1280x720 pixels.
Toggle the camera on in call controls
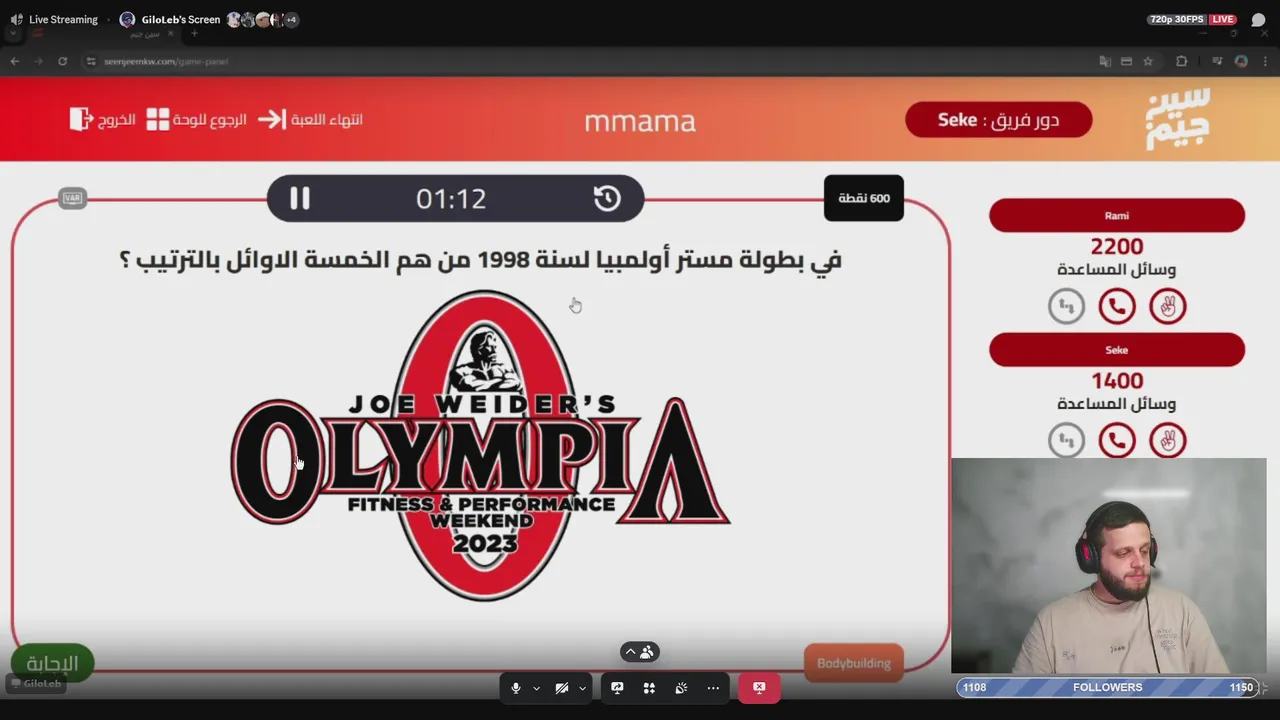[562, 688]
